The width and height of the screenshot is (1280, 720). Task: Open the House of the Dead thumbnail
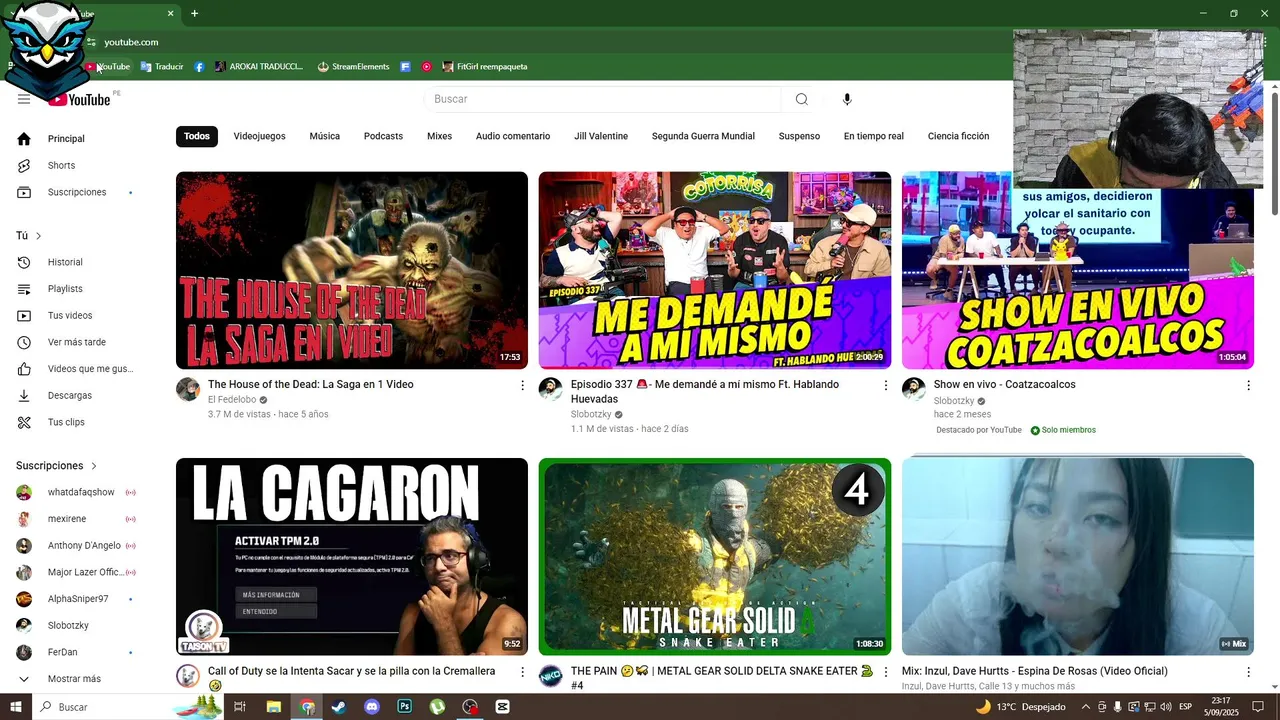tap(352, 270)
